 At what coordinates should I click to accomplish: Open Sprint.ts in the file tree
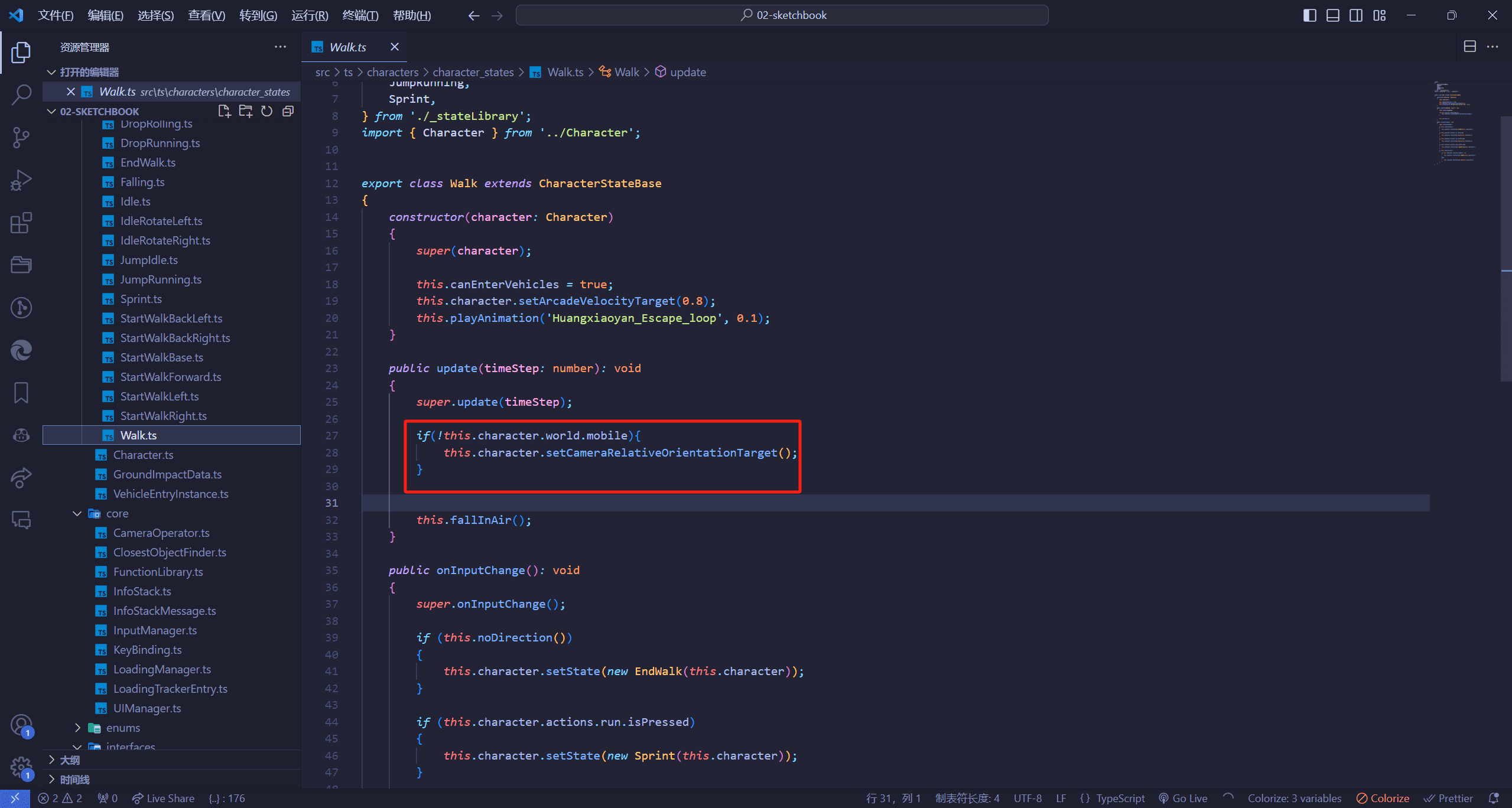[x=141, y=299]
